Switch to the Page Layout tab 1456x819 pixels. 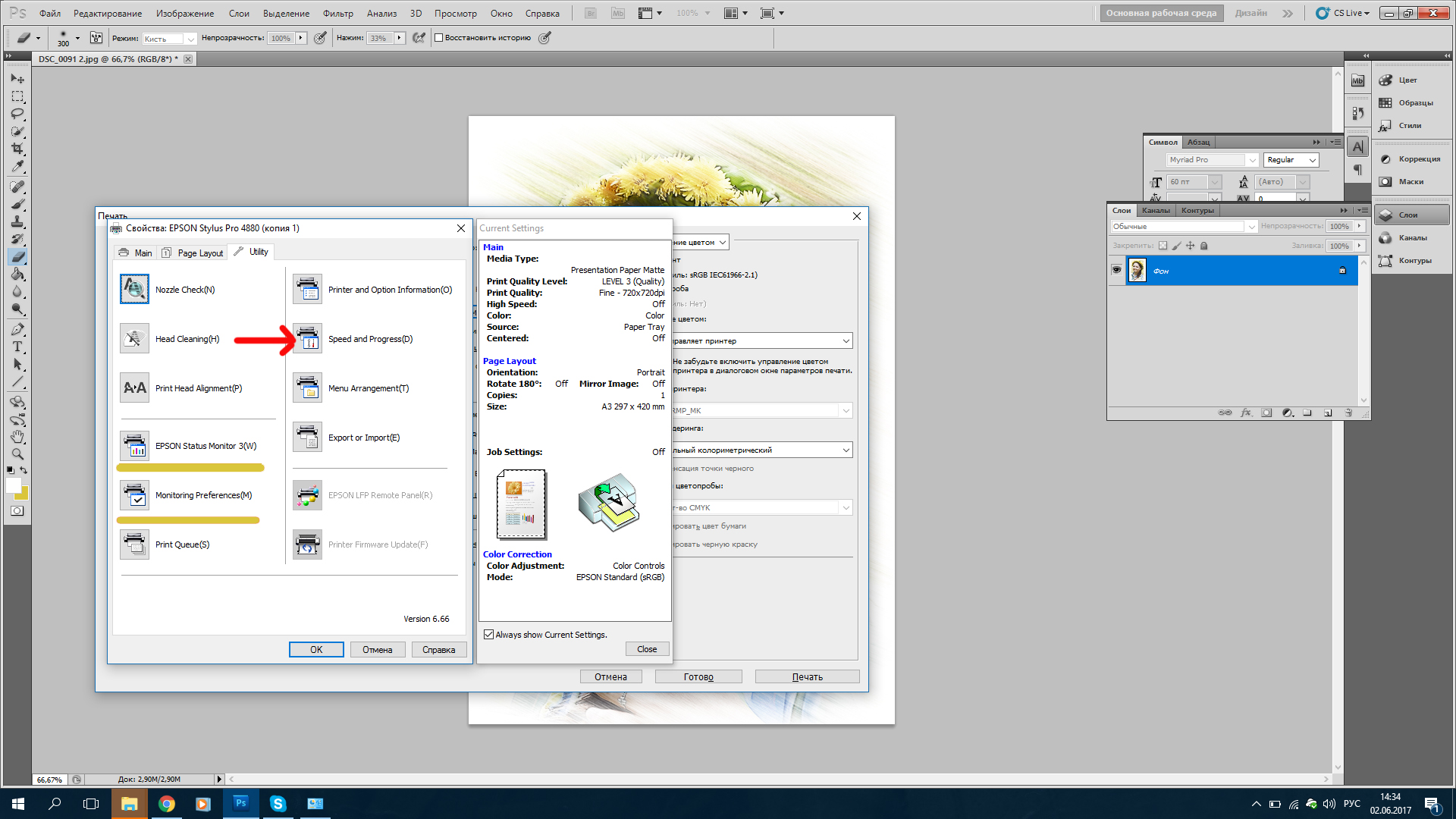pos(193,253)
